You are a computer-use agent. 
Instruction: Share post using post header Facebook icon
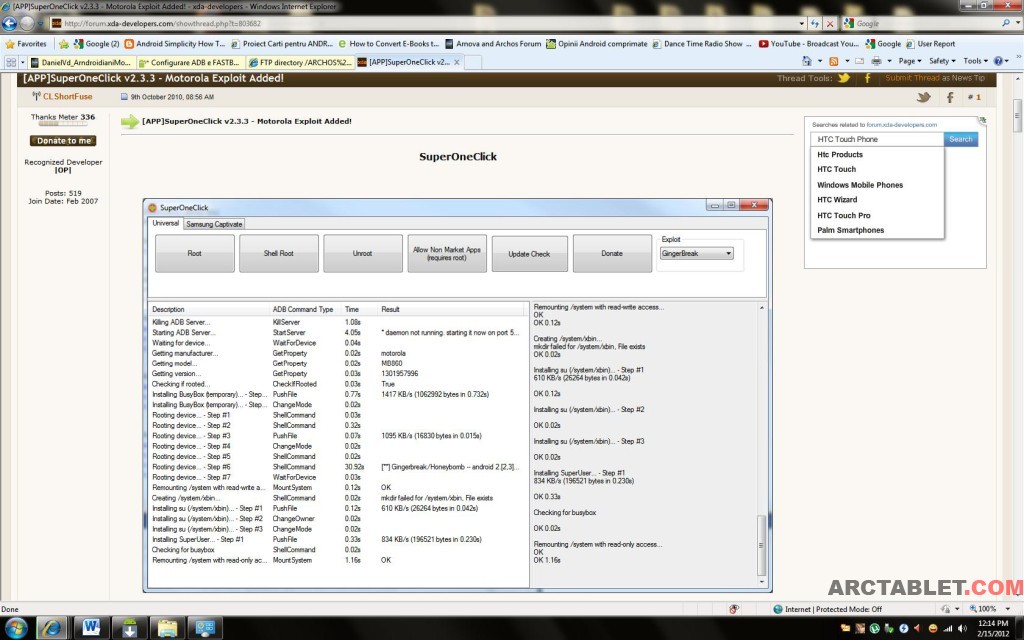950,97
